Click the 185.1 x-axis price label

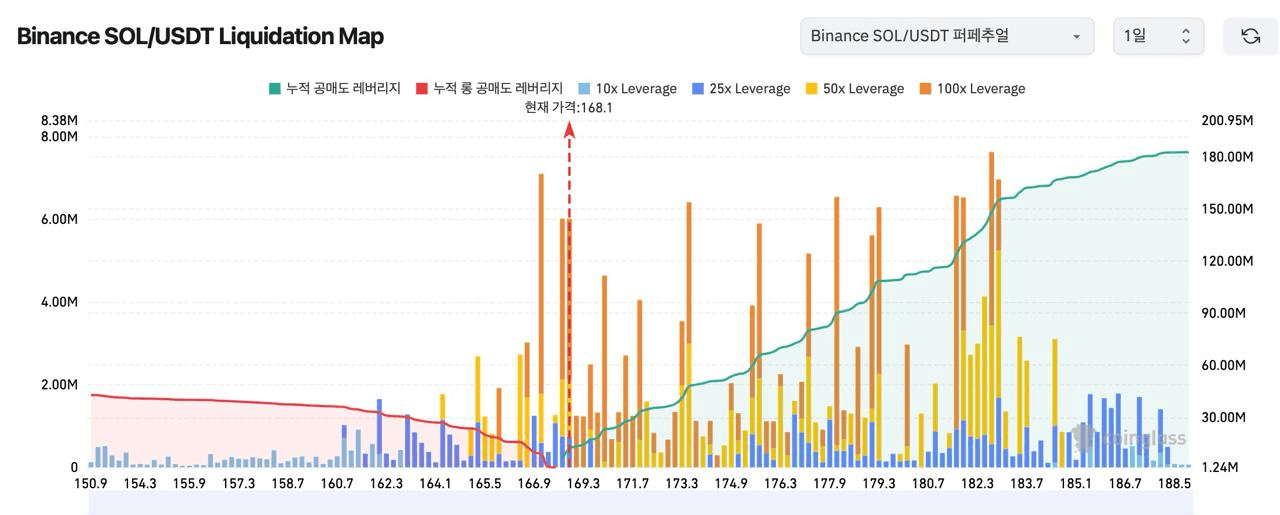tap(1076, 483)
